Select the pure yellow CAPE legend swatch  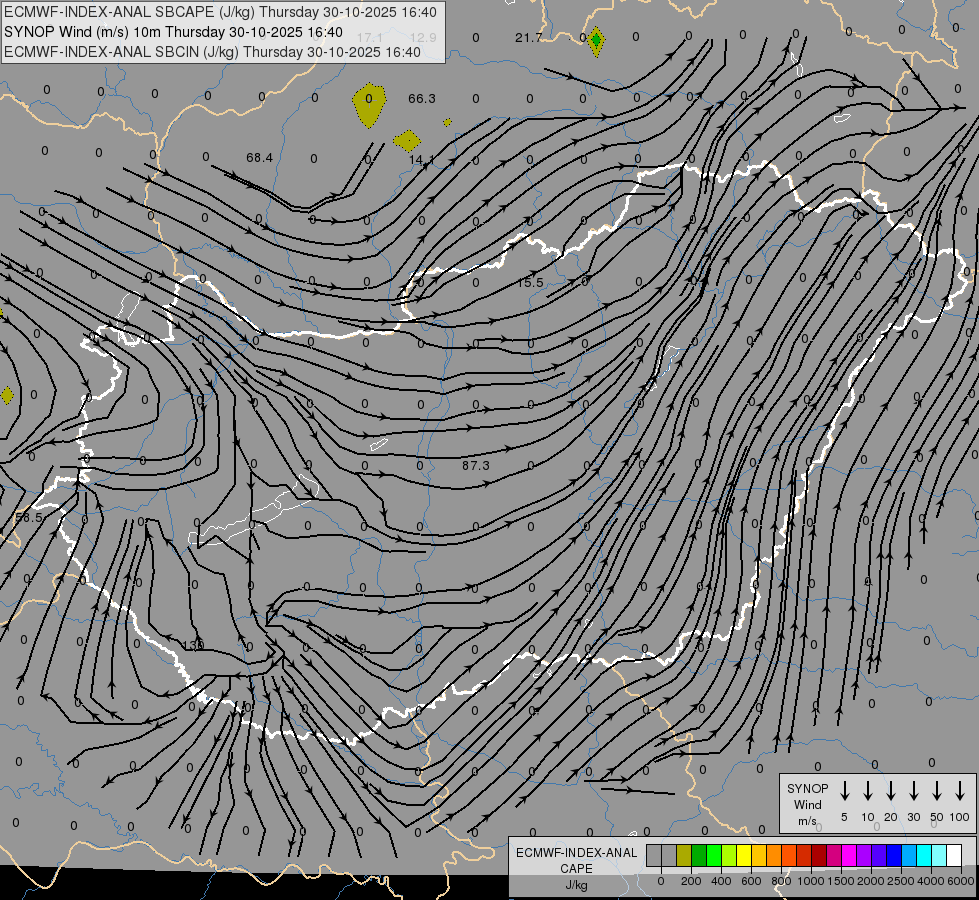[x=744, y=855]
